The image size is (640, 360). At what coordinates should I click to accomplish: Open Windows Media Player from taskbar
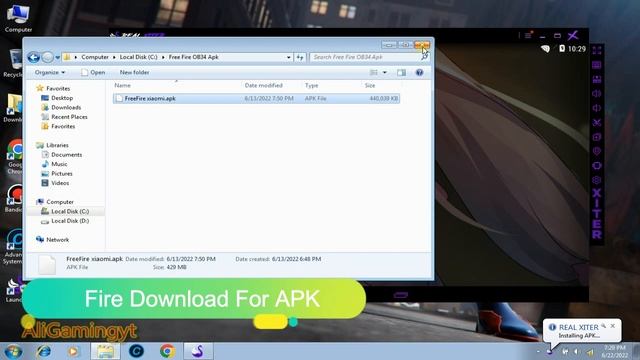pos(73,351)
